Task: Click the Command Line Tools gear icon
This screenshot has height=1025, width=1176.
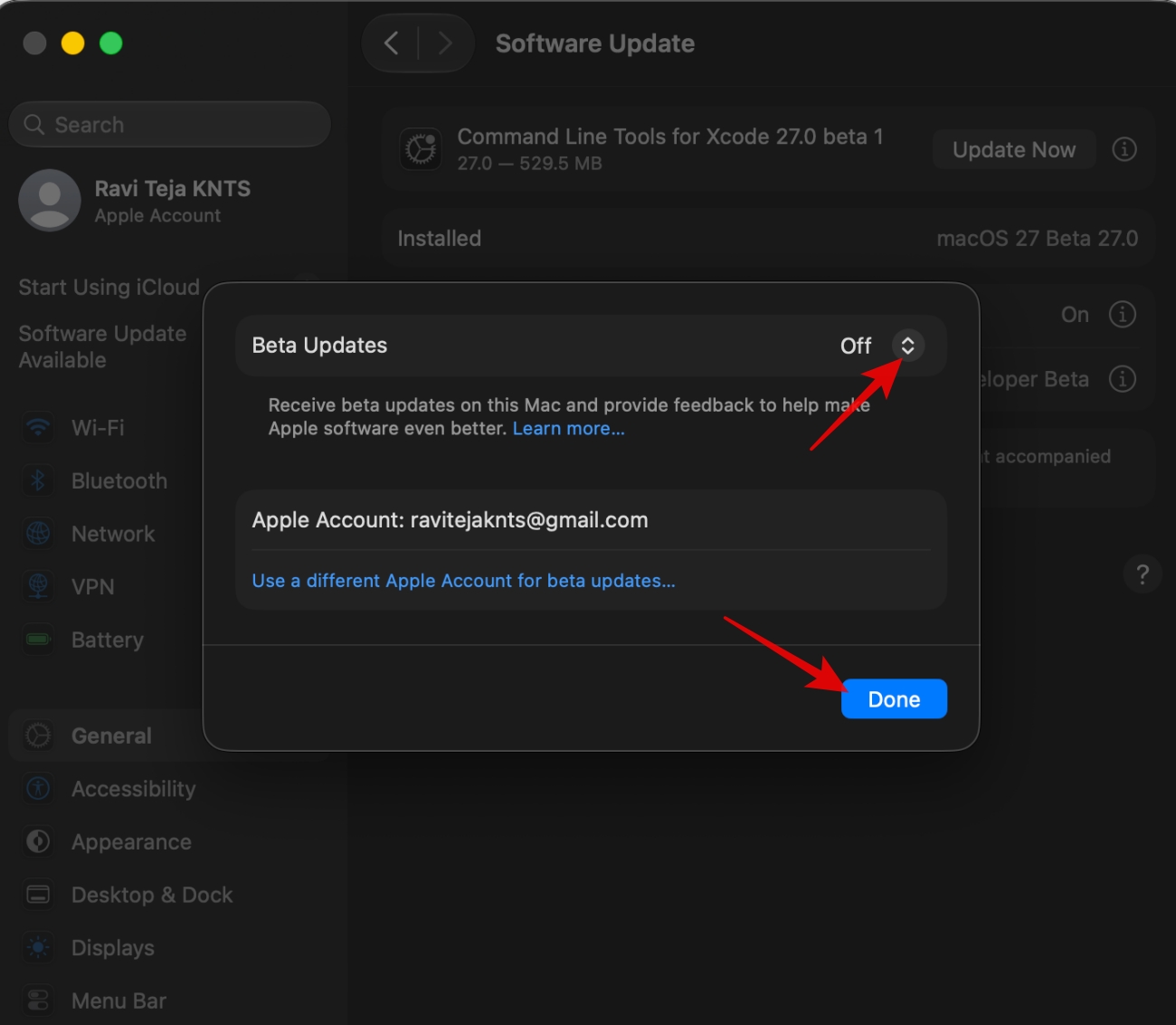Action: pyautogui.click(x=421, y=148)
